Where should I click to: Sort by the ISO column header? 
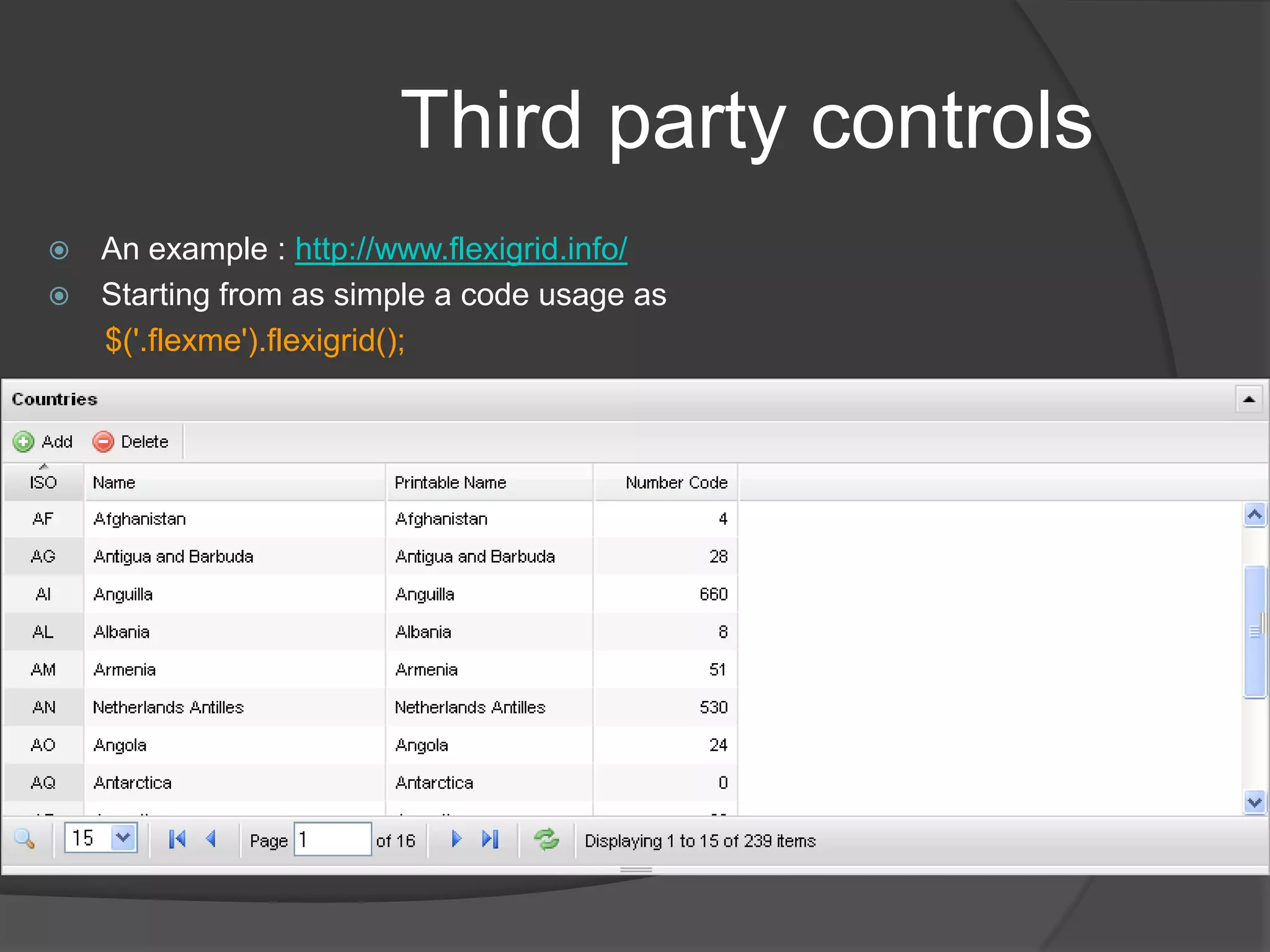(x=43, y=483)
